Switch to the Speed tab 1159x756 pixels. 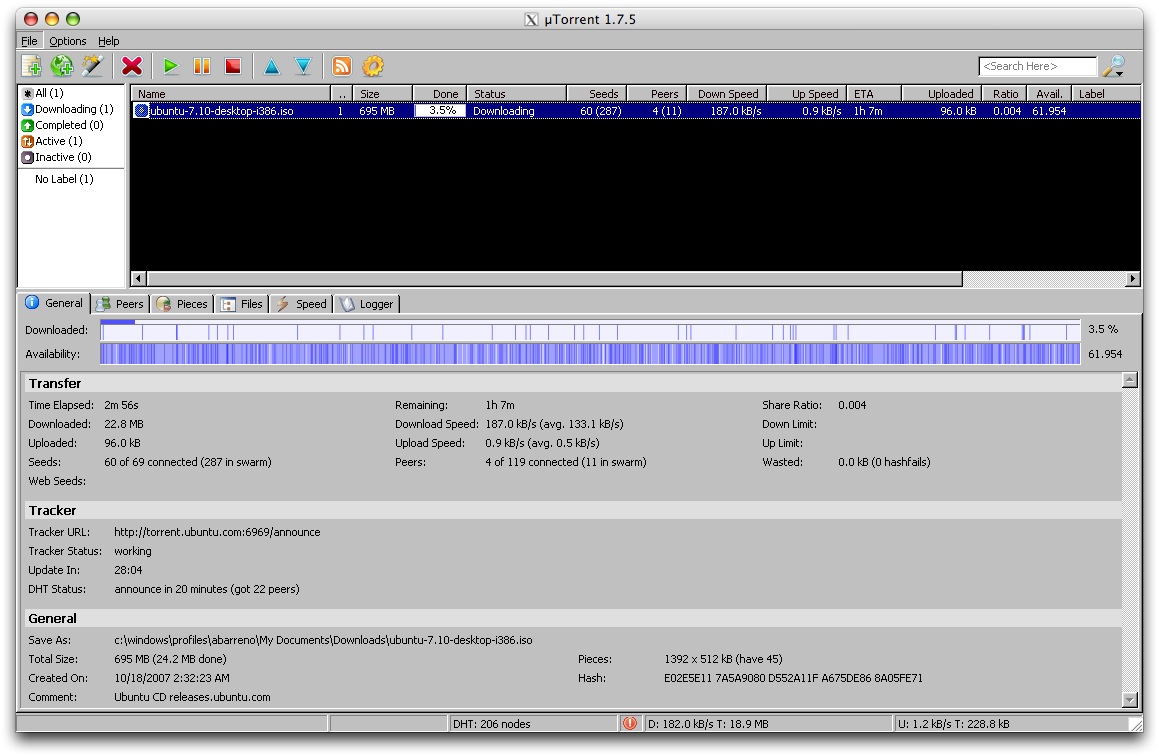click(x=301, y=304)
